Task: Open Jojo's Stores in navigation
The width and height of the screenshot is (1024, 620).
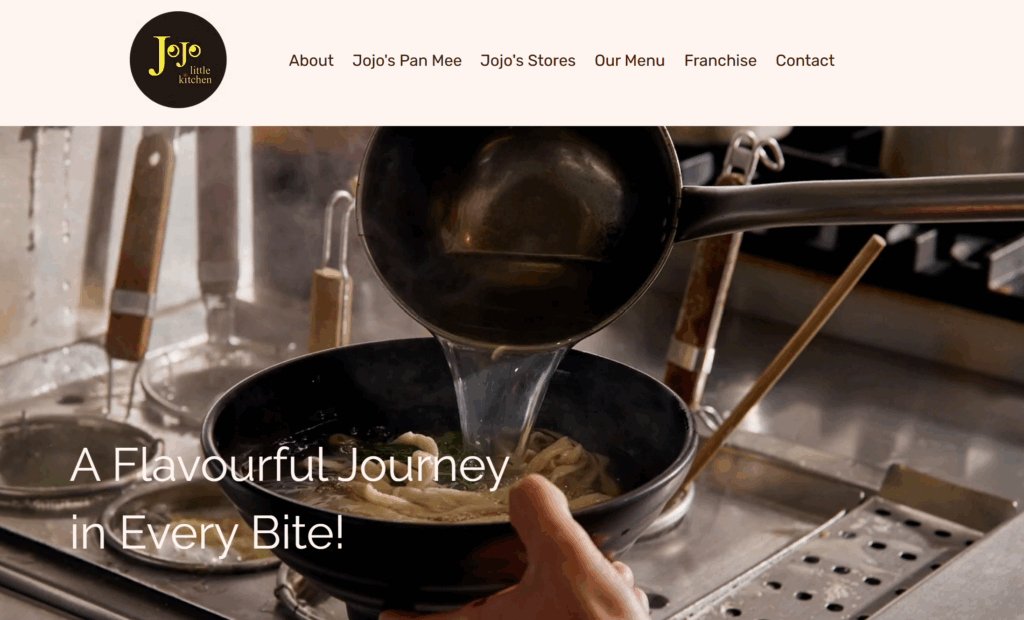Action: coord(528,61)
